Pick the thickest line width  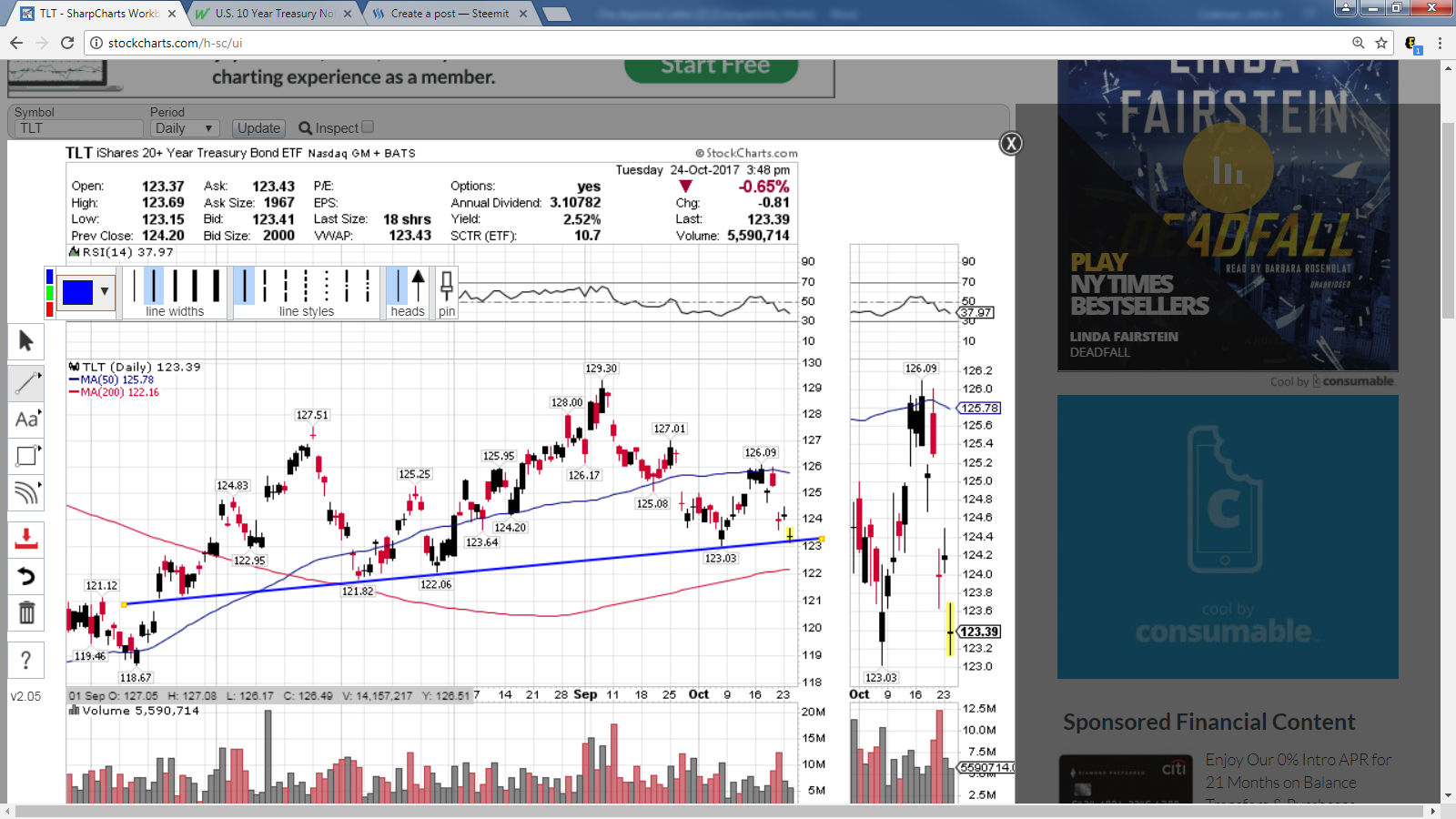click(x=216, y=286)
